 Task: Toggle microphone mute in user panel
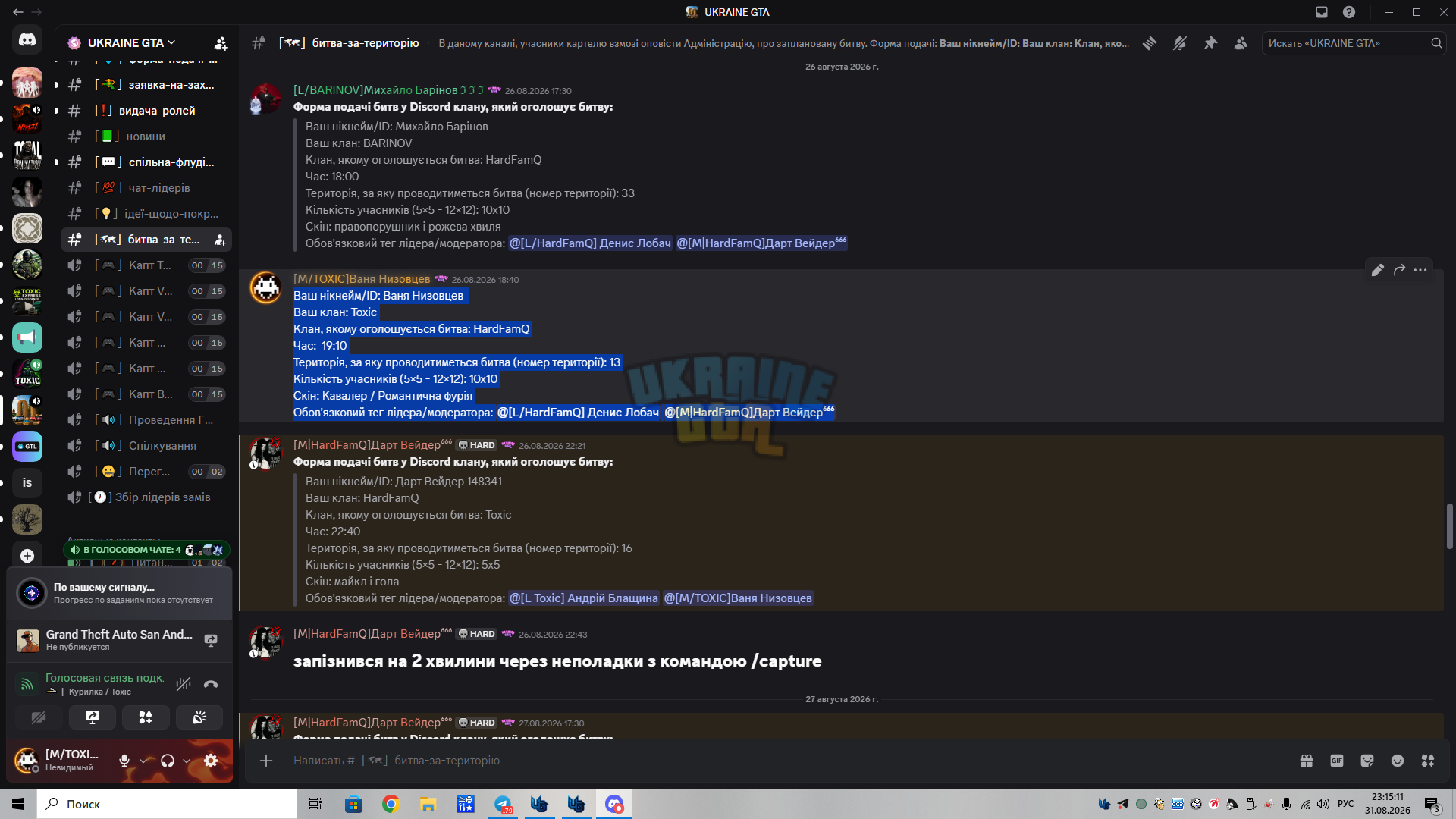tap(124, 761)
